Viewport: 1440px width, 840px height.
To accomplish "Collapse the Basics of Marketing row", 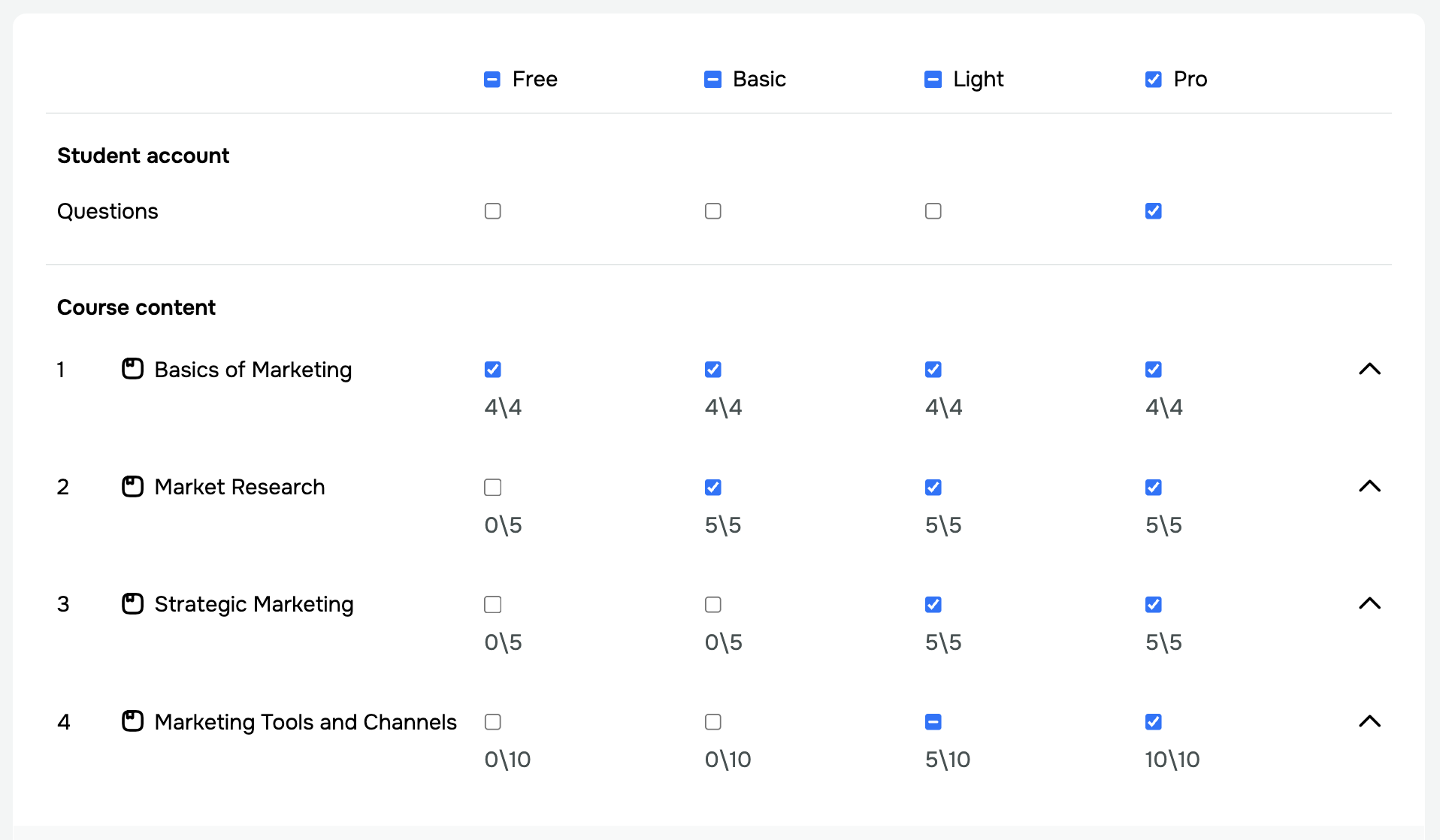I will pyautogui.click(x=1370, y=369).
